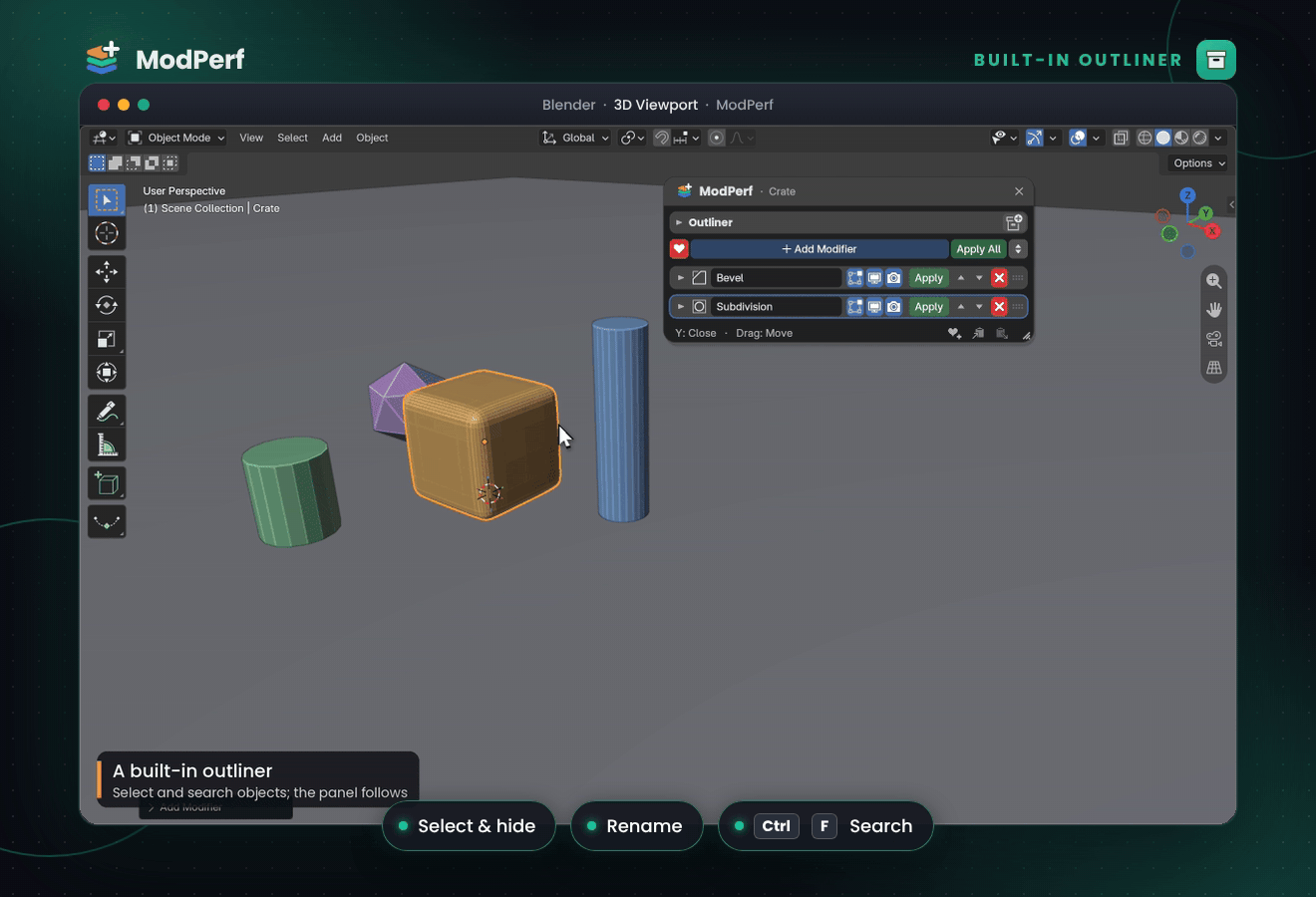This screenshot has height=897, width=1316.
Task: Apply the Bevel modifier
Action: pyautogui.click(x=928, y=278)
